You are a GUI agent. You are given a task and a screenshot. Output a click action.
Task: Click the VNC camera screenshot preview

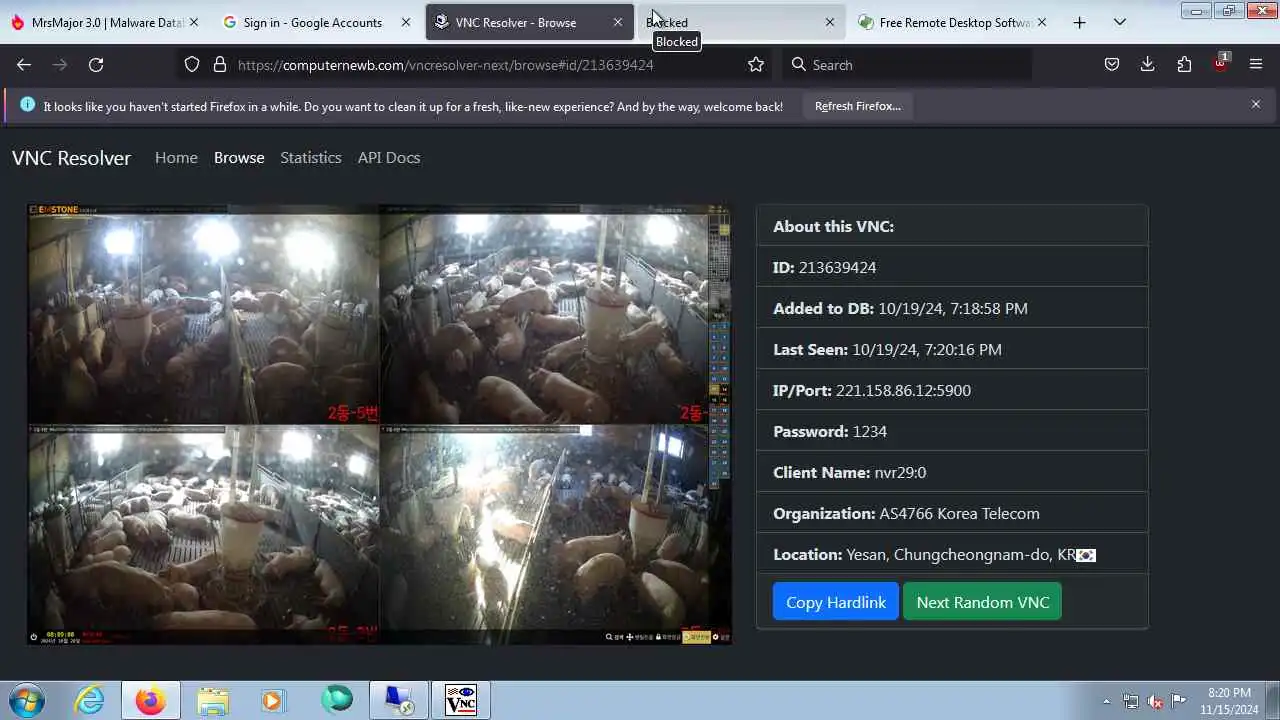379,424
